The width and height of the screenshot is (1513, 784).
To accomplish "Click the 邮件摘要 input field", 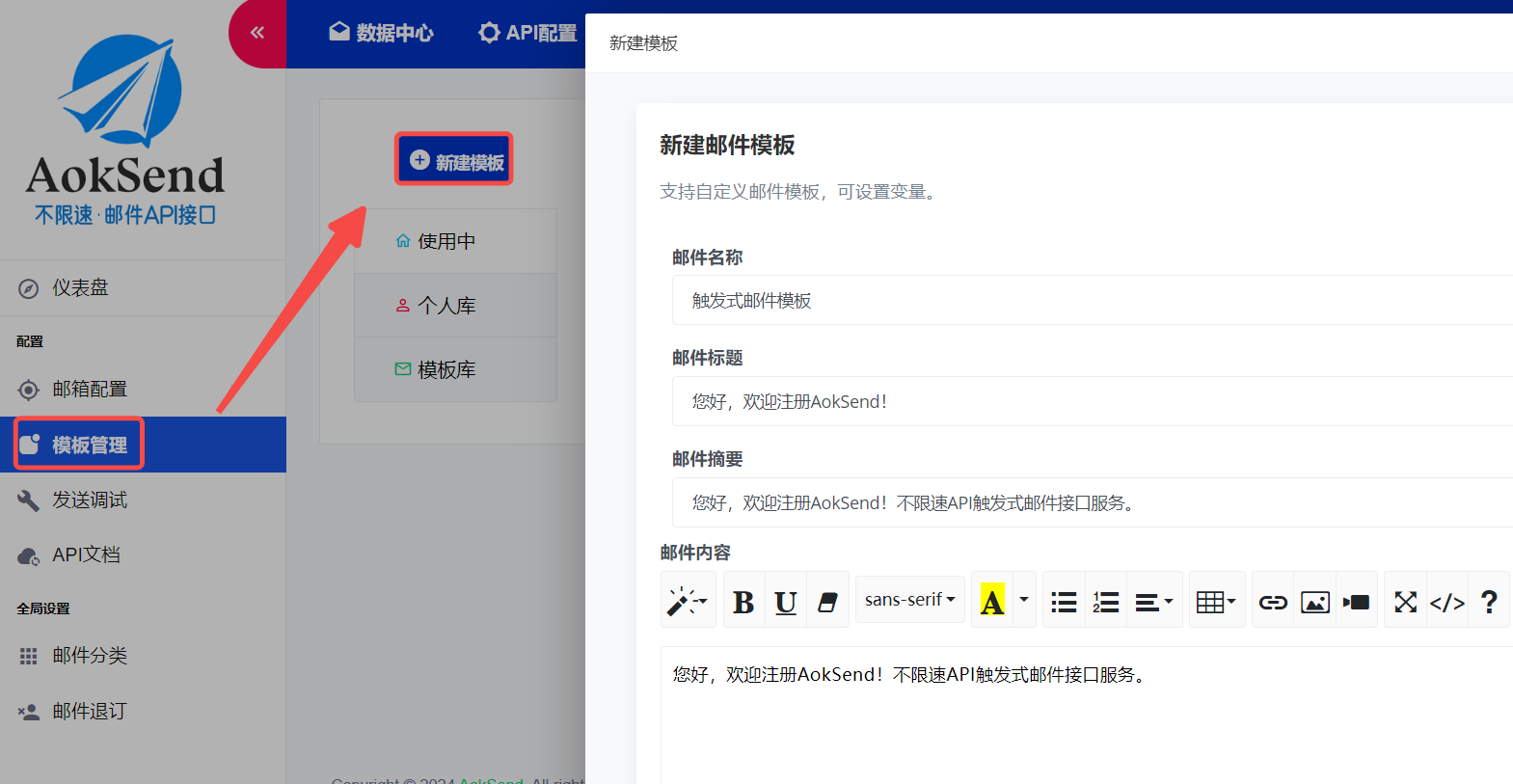I will (1093, 502).
